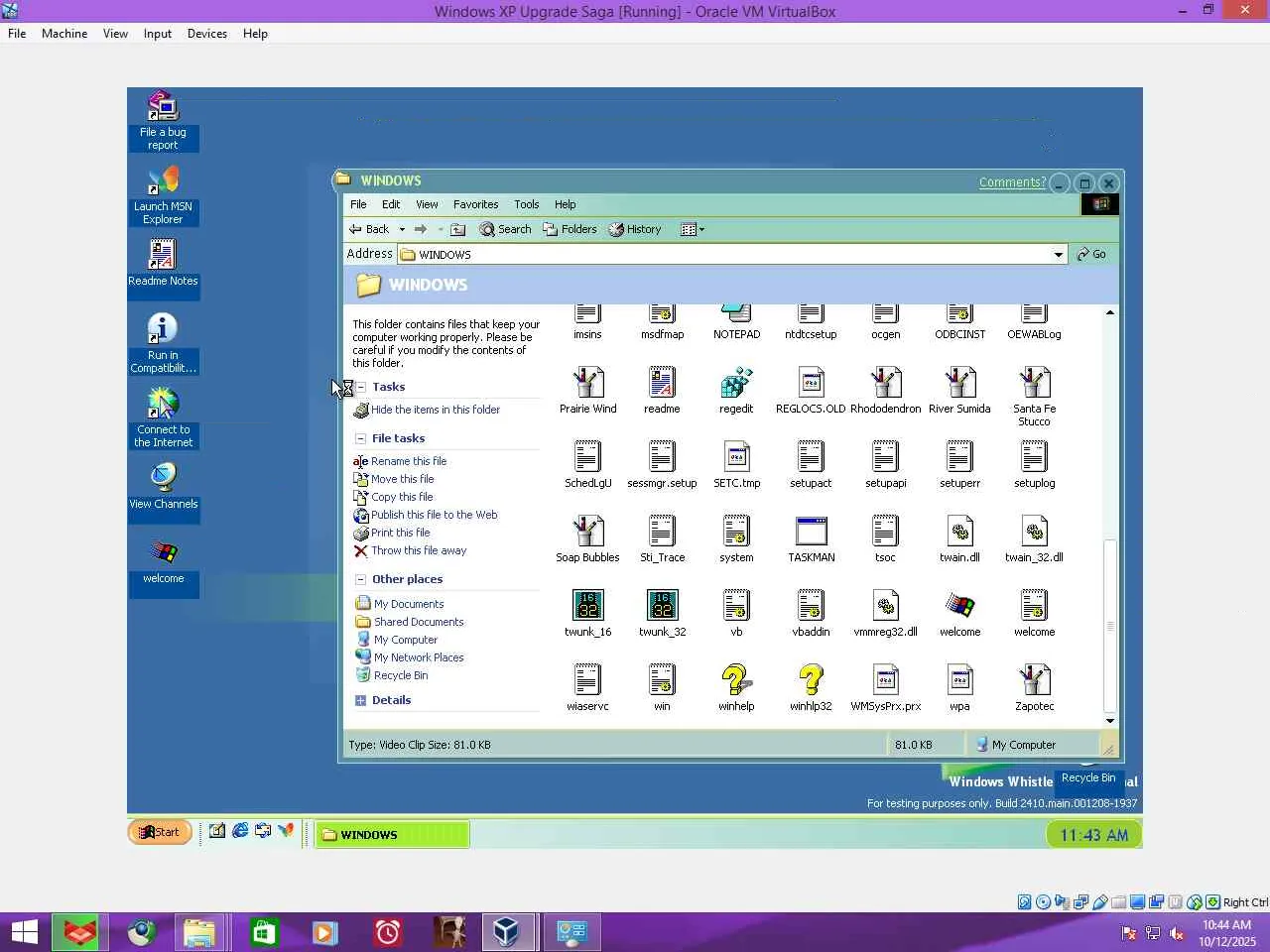Image resolution: width=1270 pixels, height=952 pixels.
Task: Select the Prairie Wind bitmap icon
Action: (x=587, y=383)
